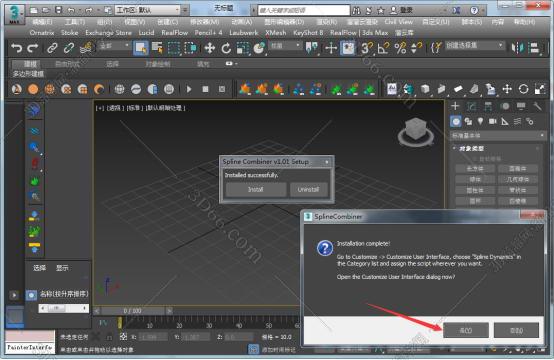Click the Mirror tool icon
Viewport: 554px width, 360px height.
pos(518,48)
